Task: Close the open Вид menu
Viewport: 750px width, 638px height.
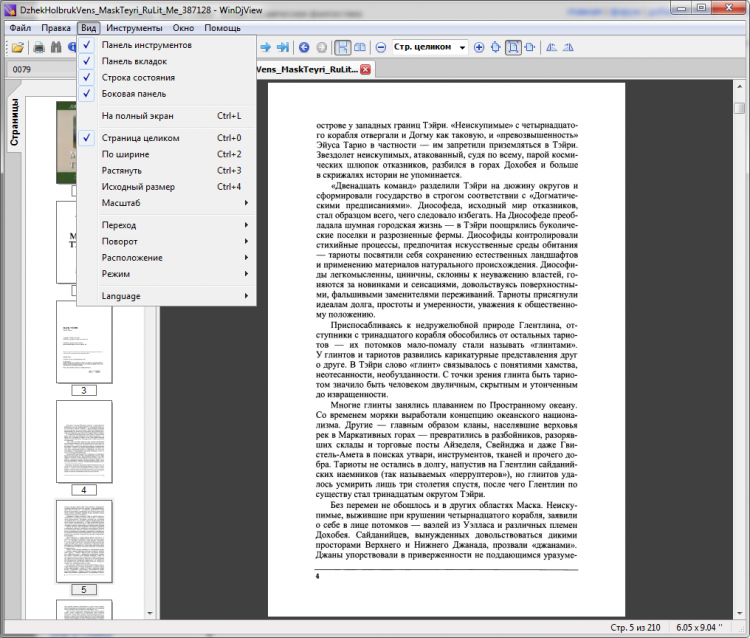Action: click(x=88, y=28)
